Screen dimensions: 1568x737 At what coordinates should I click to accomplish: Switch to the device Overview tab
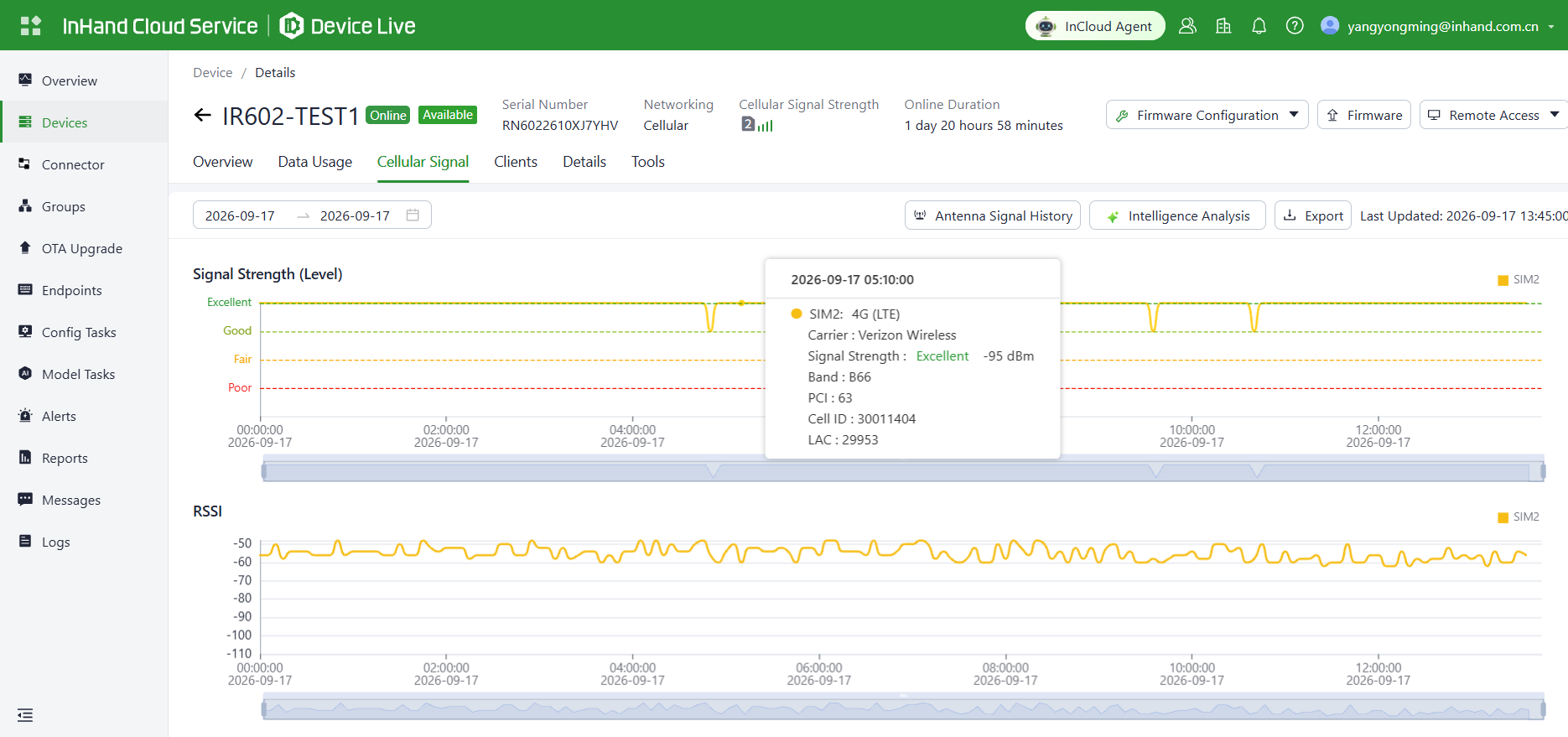click(x=222, y=162)
